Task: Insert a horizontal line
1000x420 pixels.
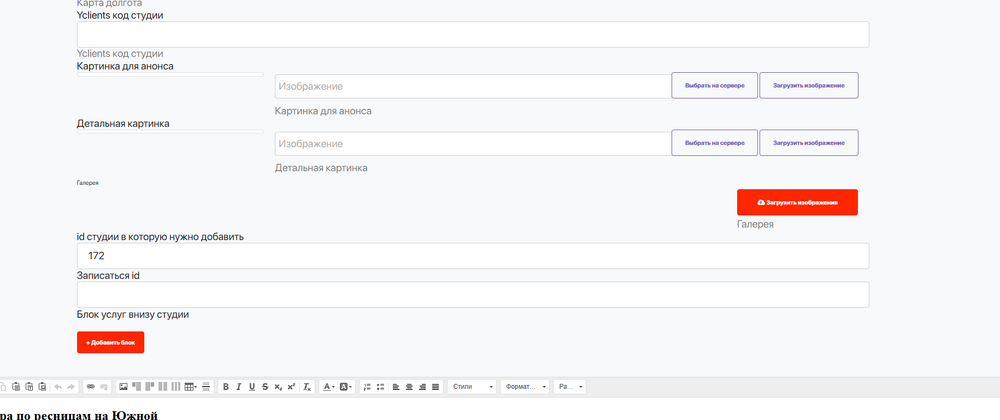Action: [x=207, y=386]
